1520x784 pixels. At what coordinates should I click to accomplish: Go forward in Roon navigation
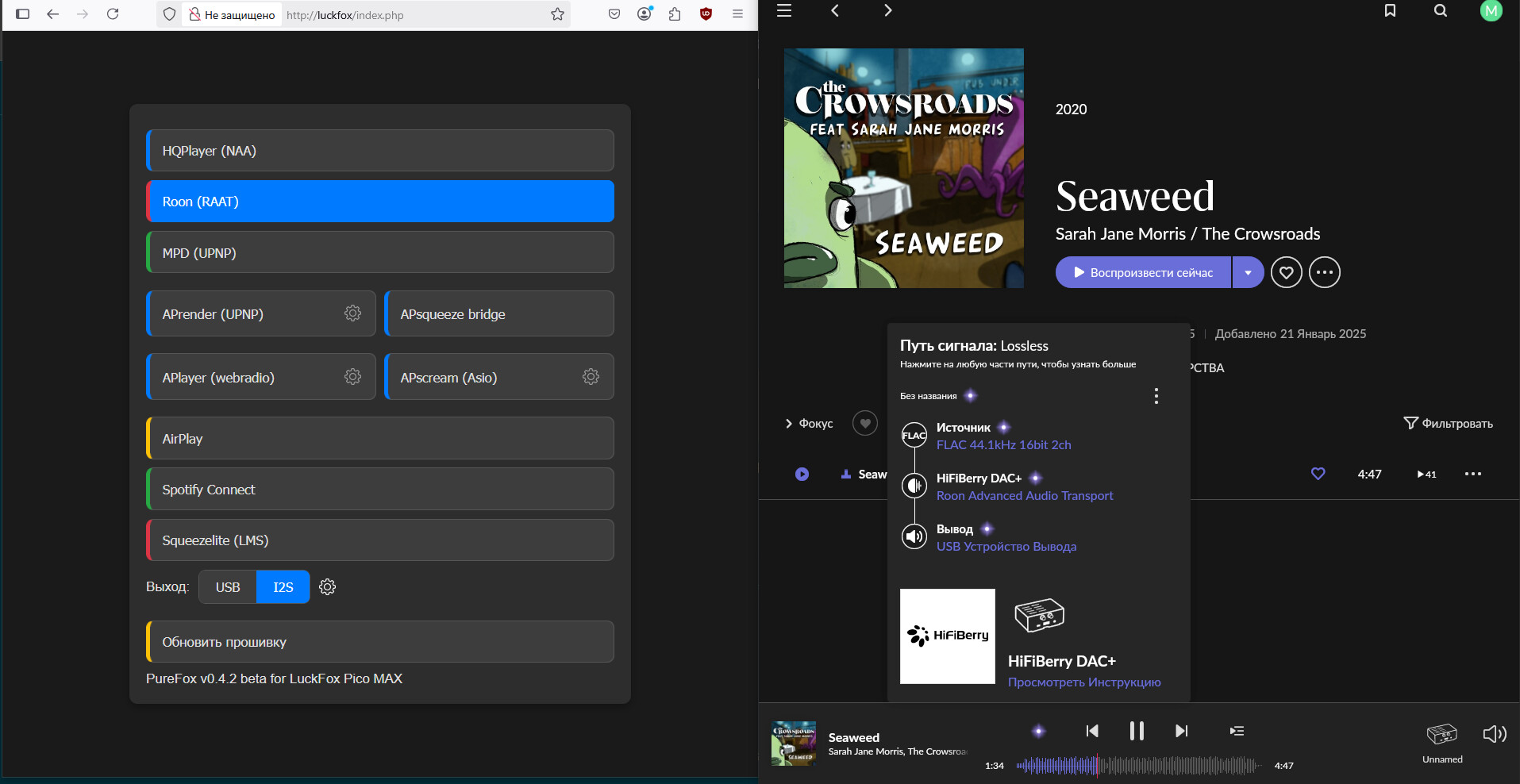coord(887,10)
